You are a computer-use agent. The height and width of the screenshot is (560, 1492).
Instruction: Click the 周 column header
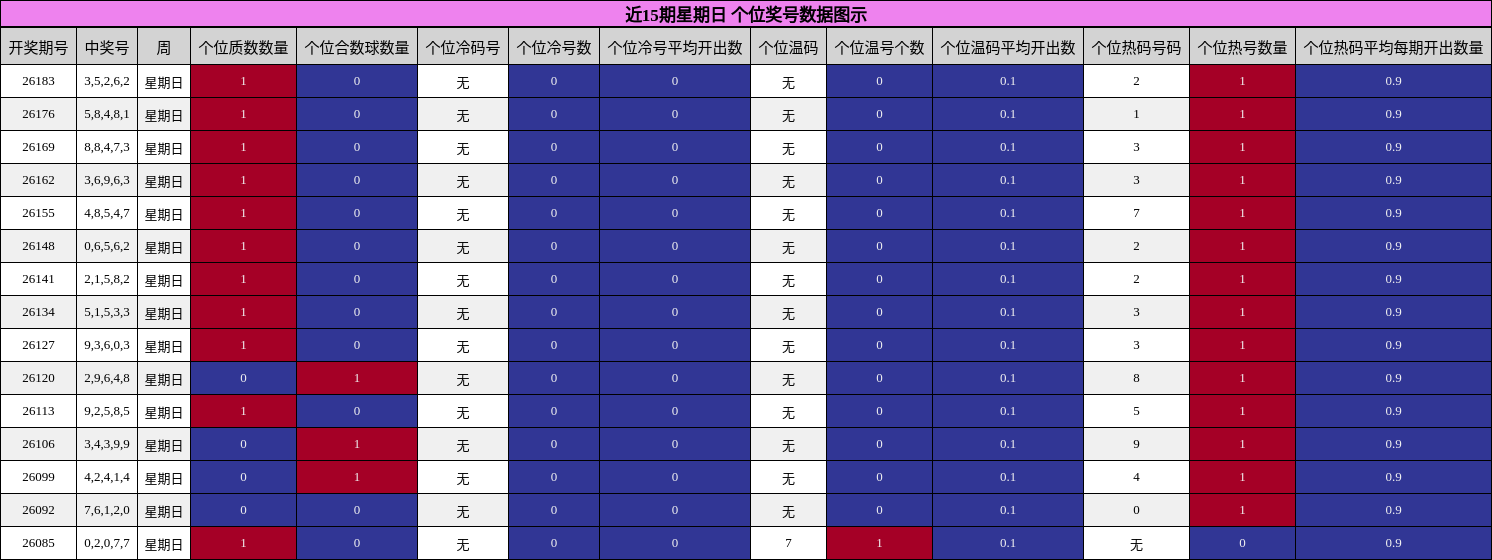click(164, 47)
